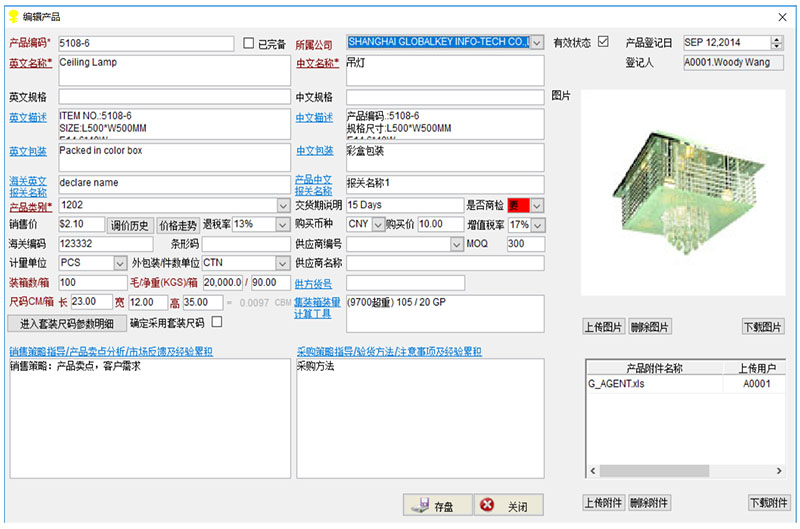
Task: Uncheck the 有效状态 checkbox
Action: tap(602, 42)
